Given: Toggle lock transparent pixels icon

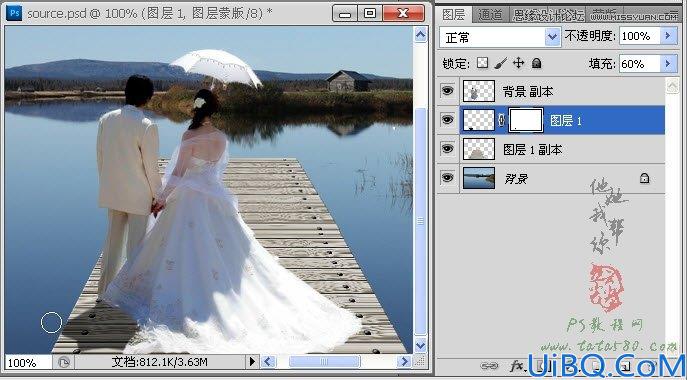Looking at the screenshot, I should [482, 63].
